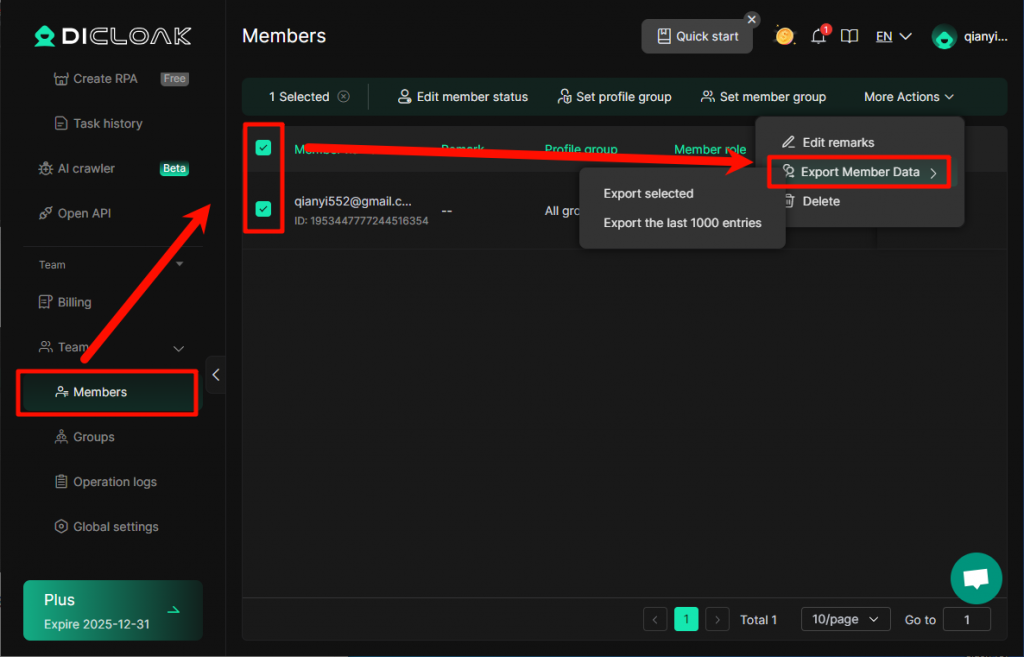Choose Export selected from submenu
Image resolution: width=1024 pixels, height=657 pixels.
[648, 194]
